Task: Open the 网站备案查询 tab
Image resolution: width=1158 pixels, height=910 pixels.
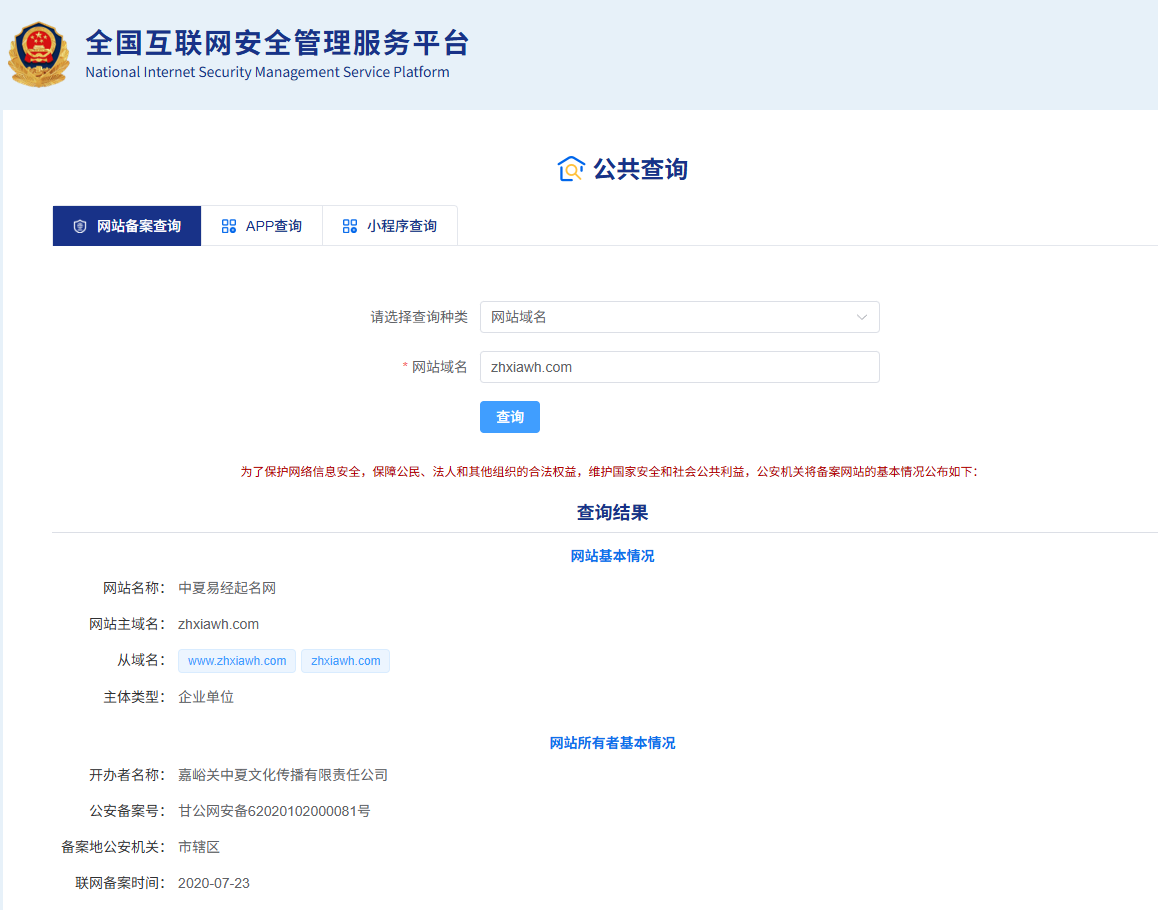Action: point(127,226)
